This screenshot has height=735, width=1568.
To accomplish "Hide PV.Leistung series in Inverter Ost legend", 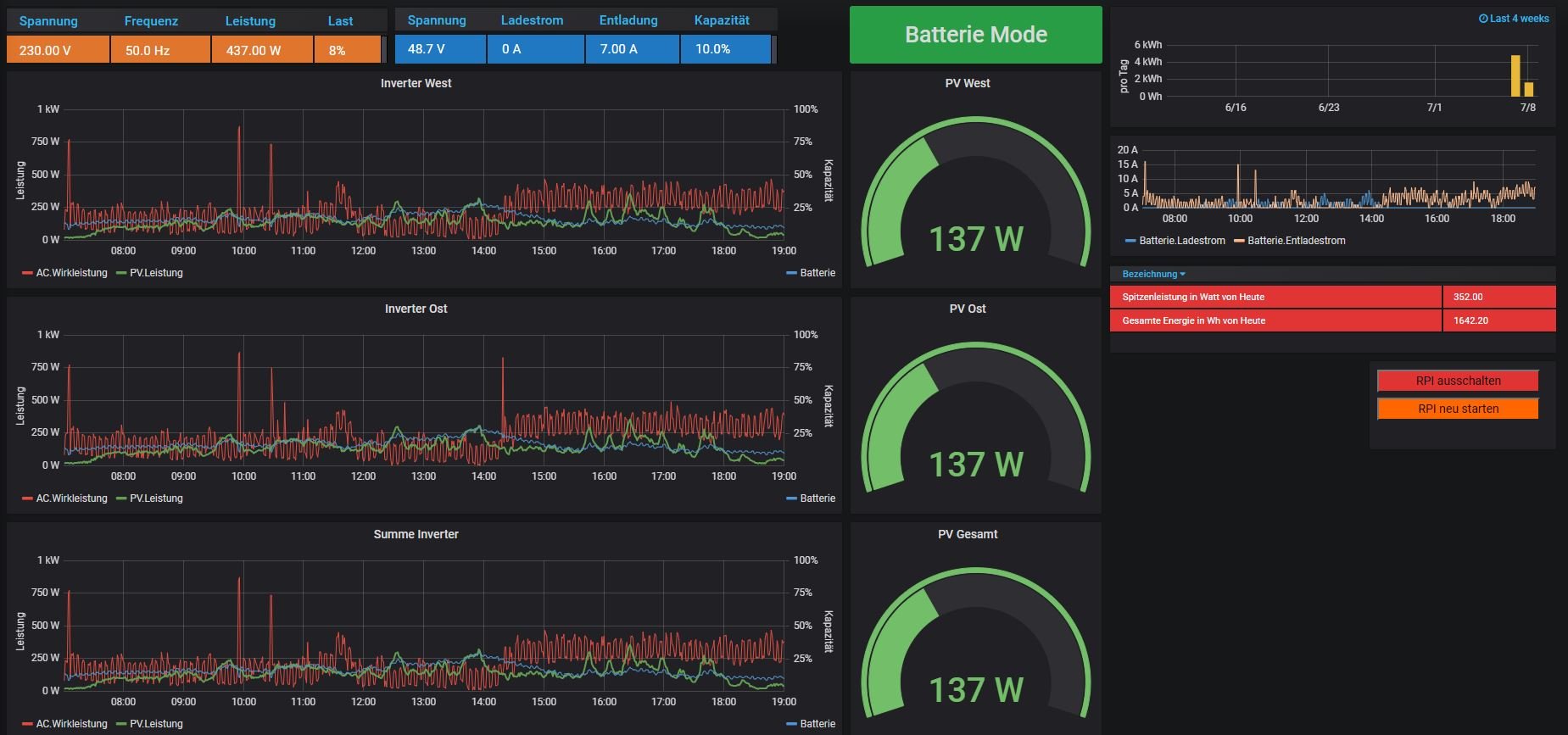I will pyautogui.click(x=156, y=498).
